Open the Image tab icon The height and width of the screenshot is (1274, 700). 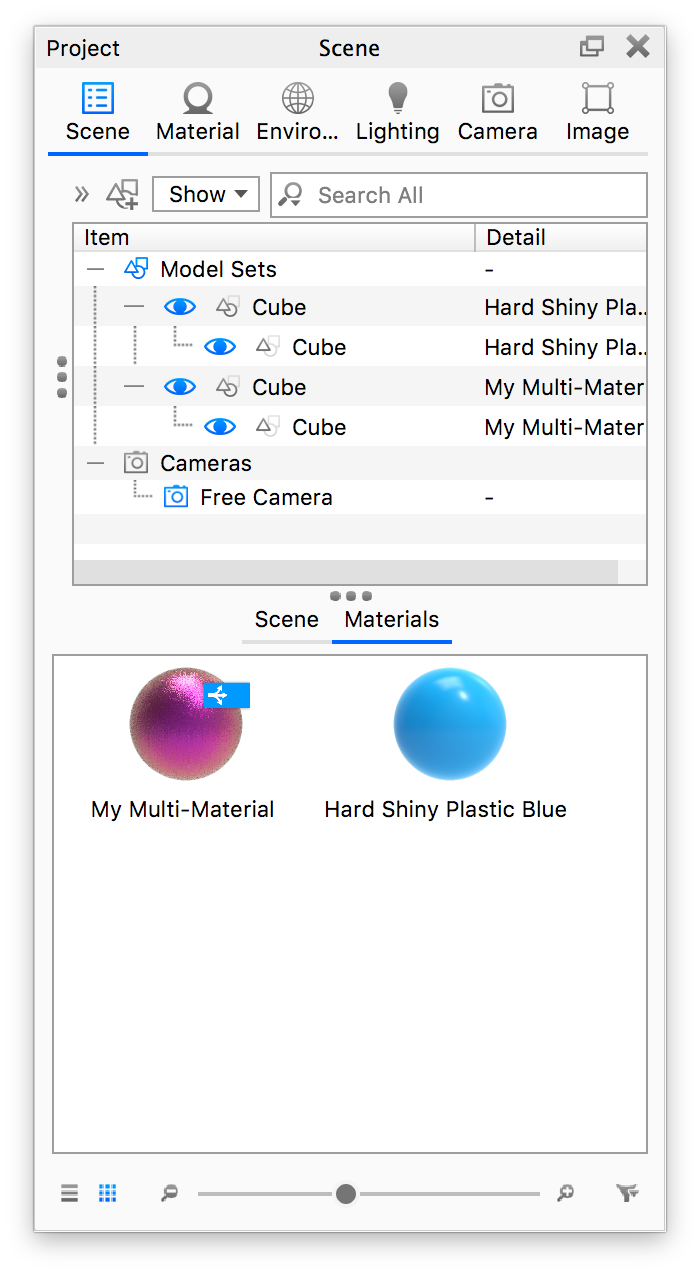pyautogui.click(x=597, y=100)
